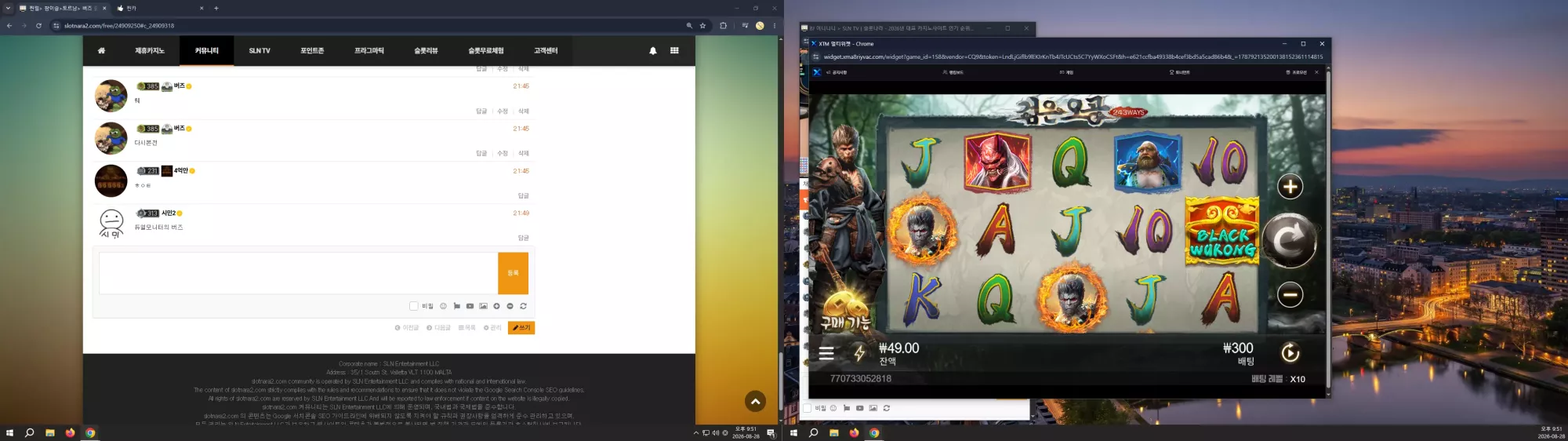Go back in the left Chrome window
The image size is (1568, 441).
point(9,26)
